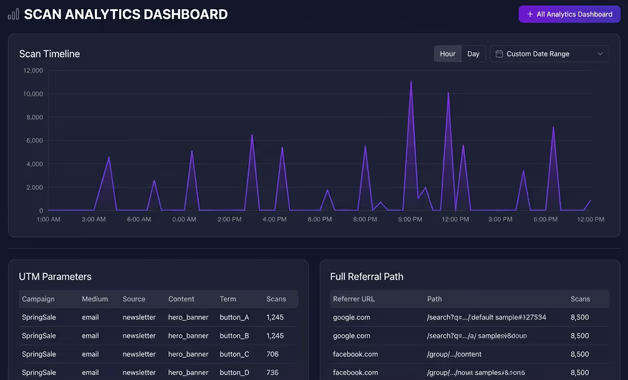Click the 706 scans value
The height and width of the screenshot is (380, 628).
click(x=272, y=354)
